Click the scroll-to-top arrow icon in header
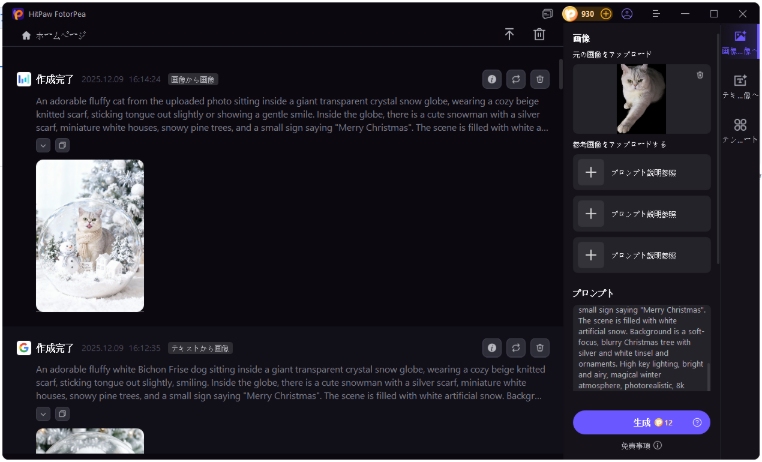The width and height of the screenshot is (762, 462). click(x=509, y=34)
